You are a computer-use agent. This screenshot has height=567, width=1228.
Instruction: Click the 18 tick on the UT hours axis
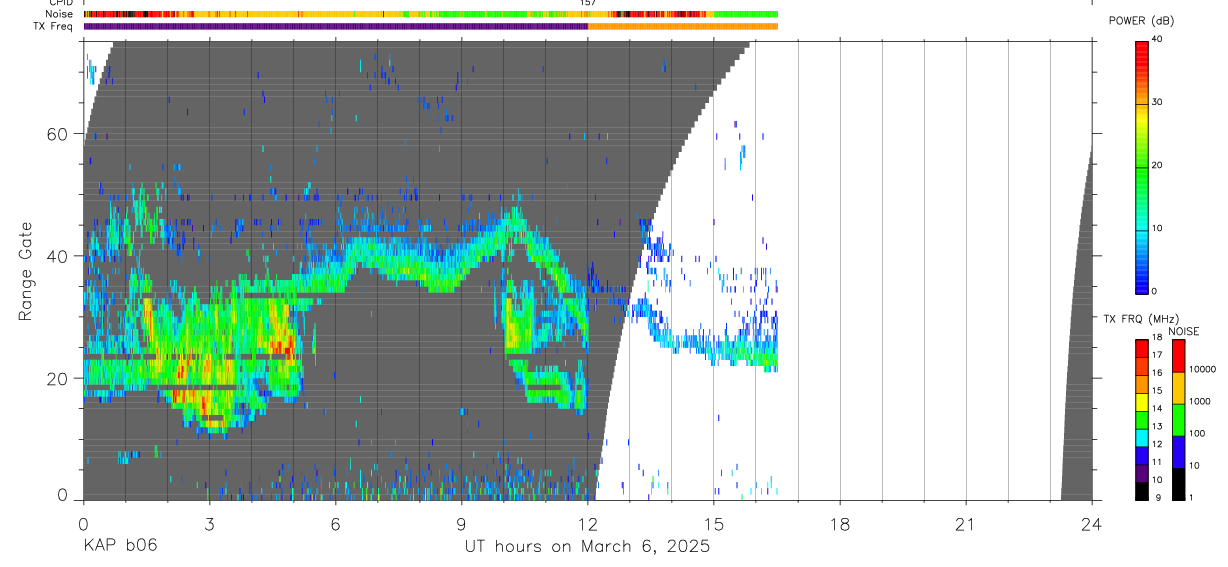coord(840,524)
